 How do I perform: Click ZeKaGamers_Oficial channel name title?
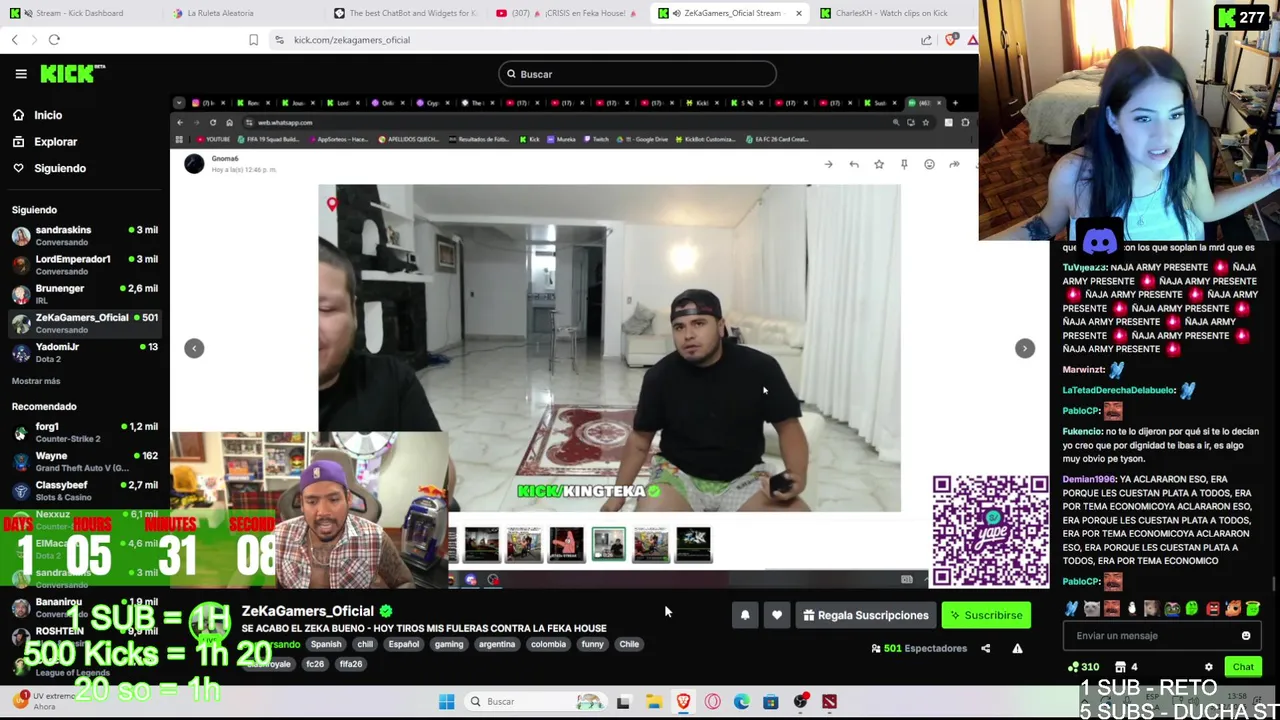tap(307, 611)
